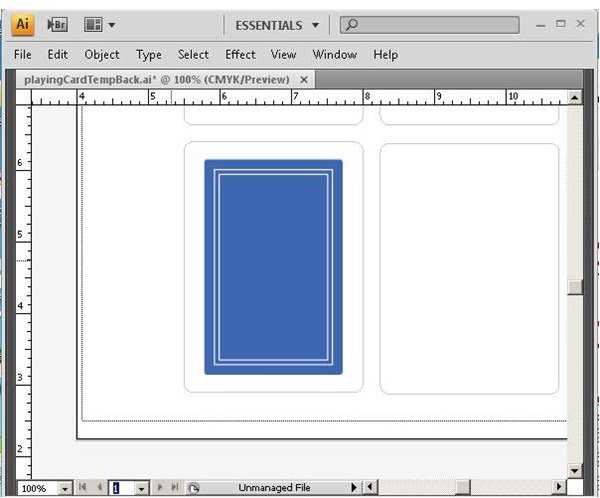Viewport: 600px width, 498px height.
Task: Open the Window menu
Action: coord(334,55)
